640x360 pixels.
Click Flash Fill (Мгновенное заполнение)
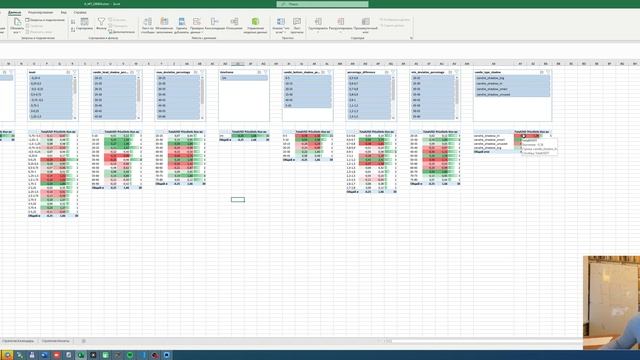pos(164,26)
